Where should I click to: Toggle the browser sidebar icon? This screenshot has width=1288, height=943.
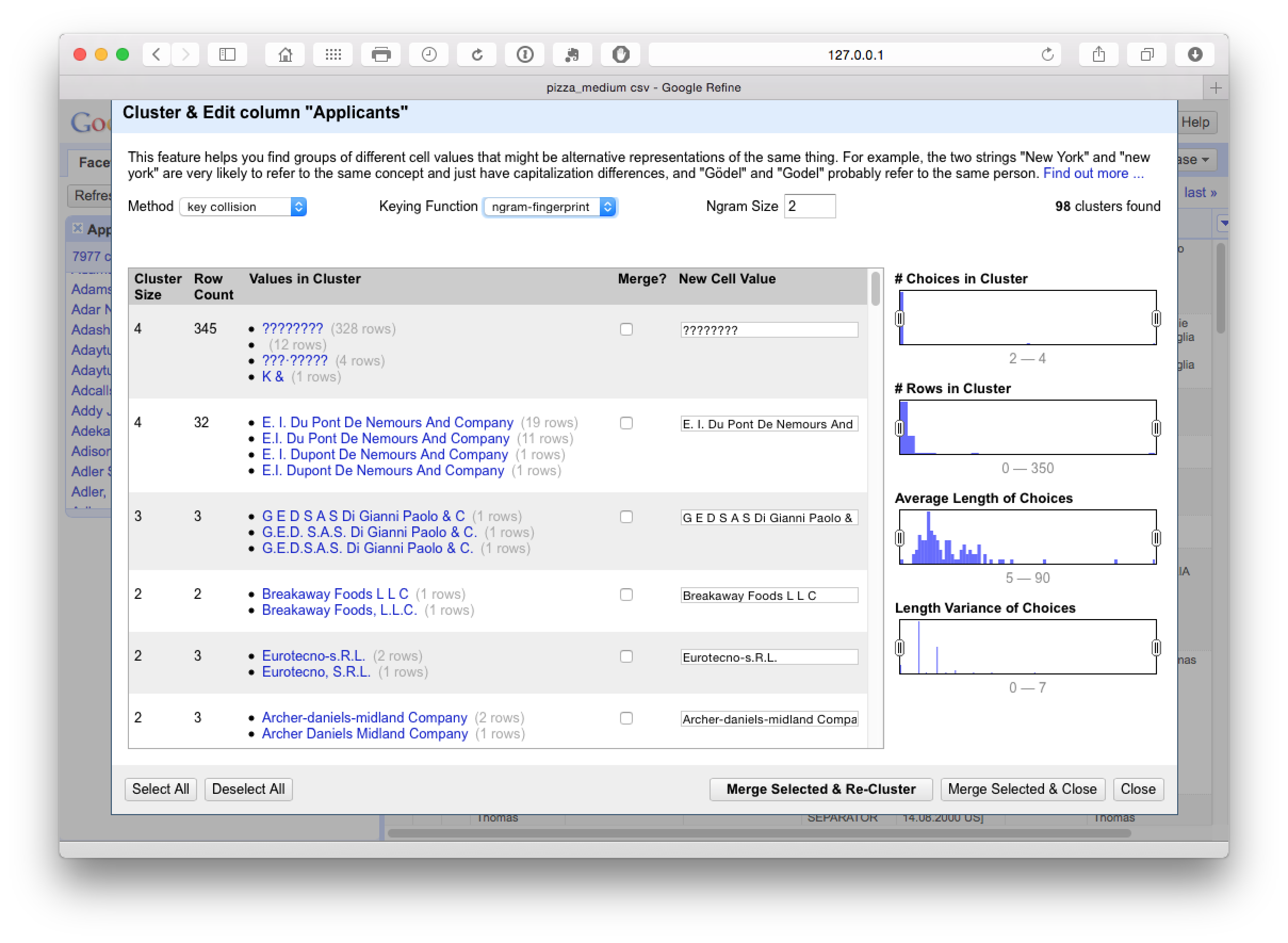point(227,55)
